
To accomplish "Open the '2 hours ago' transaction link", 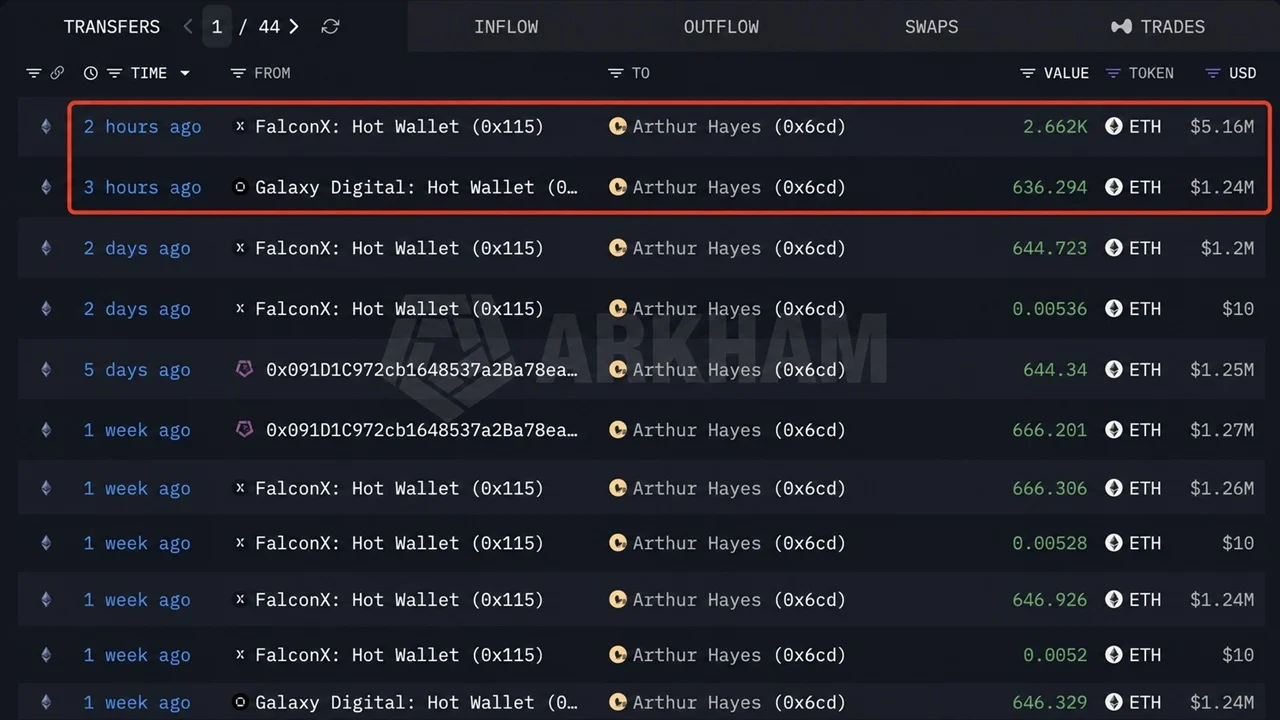I will (142, 127).
